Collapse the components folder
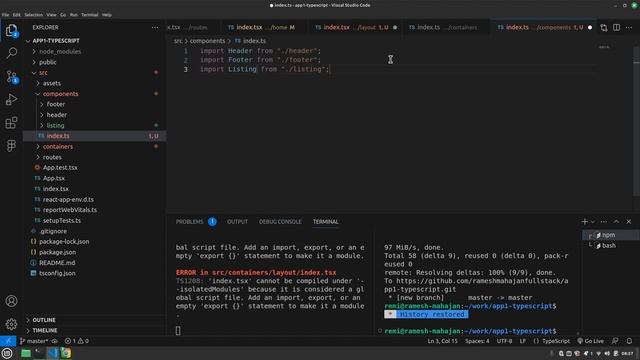The height and width of the screenshot is (360, 640). (60, 94)
